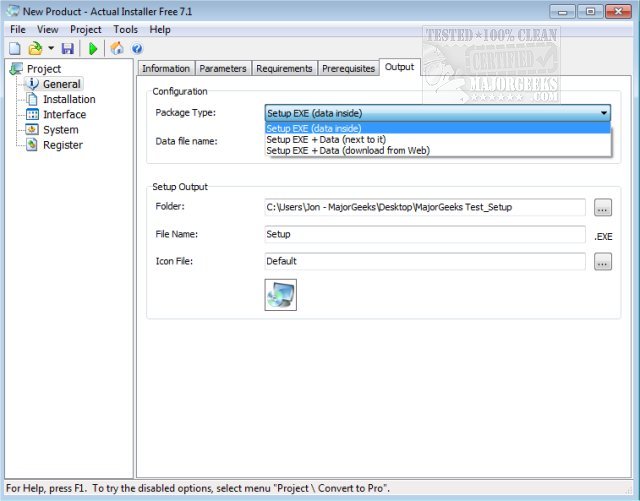
Task: Click the Installation page icon in tree
Action: [x=32, y=99]
